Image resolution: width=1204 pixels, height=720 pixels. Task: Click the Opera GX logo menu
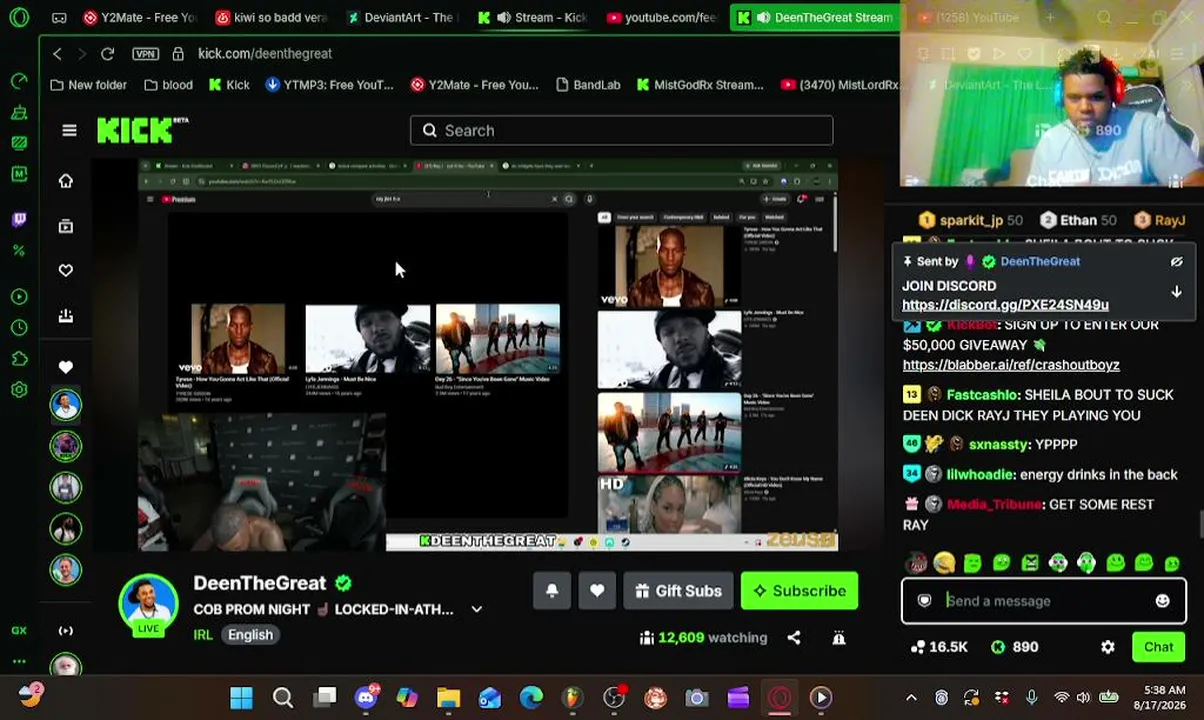(x=19, y=17)
